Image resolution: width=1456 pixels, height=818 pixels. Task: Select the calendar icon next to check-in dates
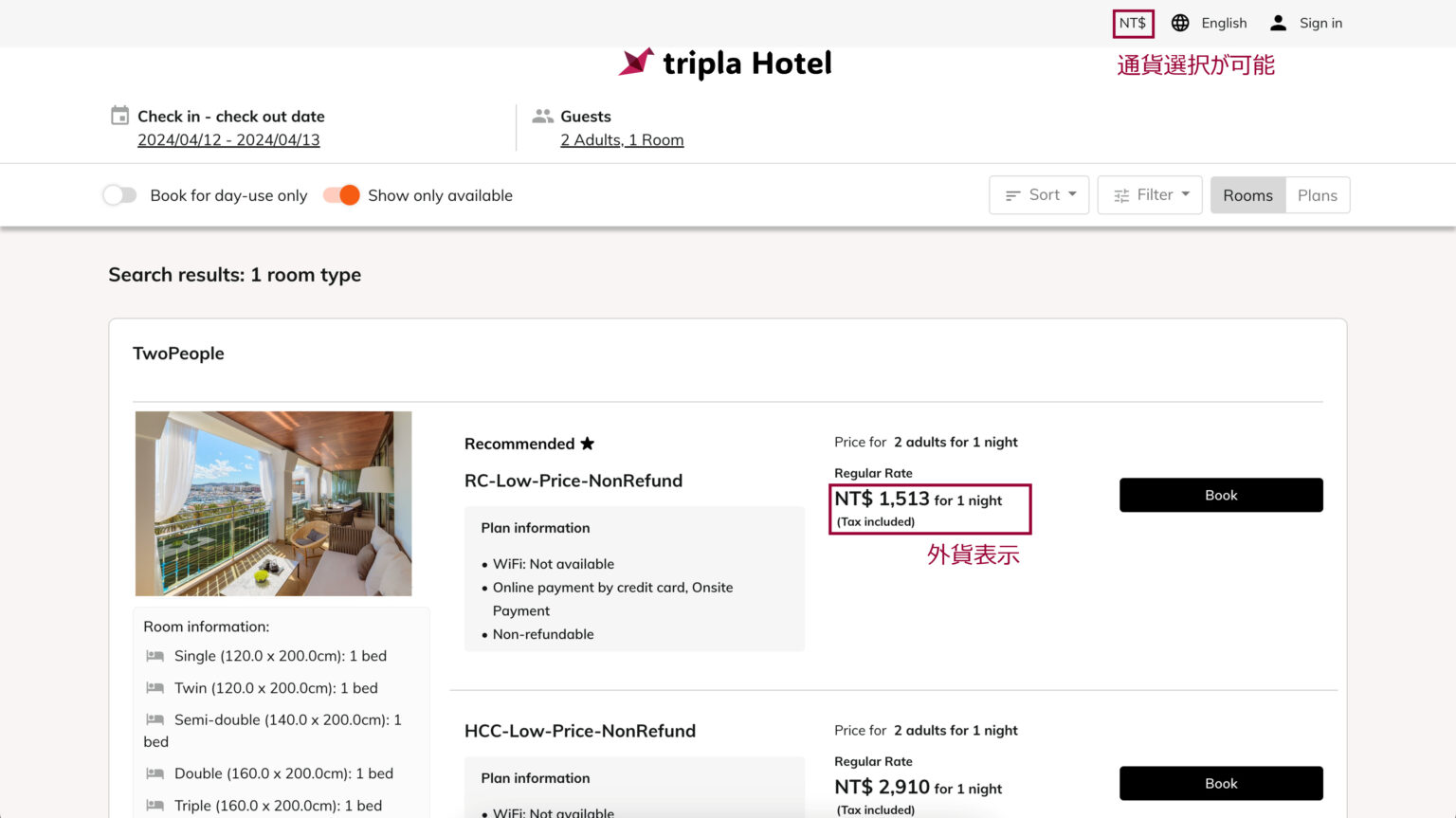click(x=119, y=114)
